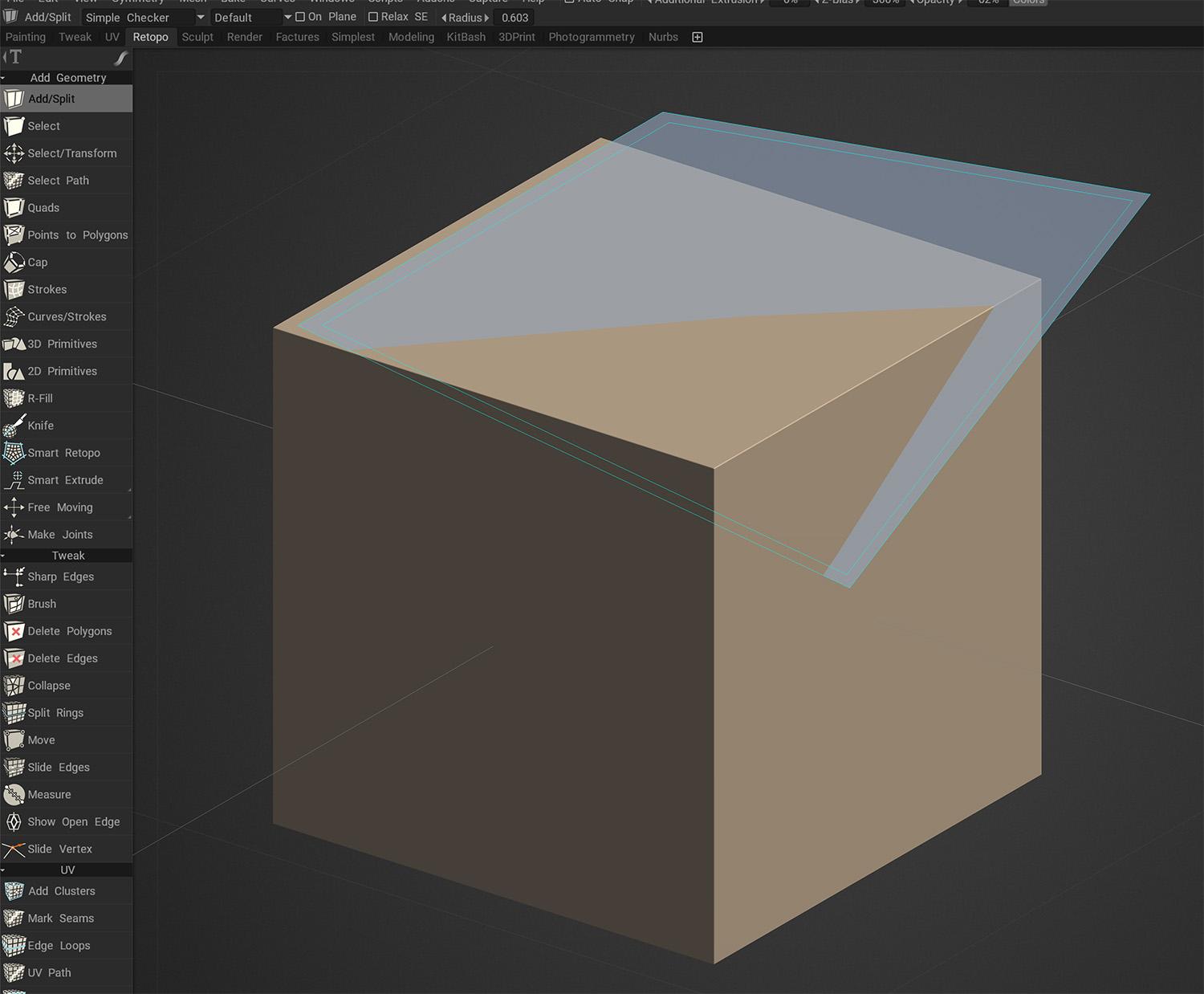Enable the On Plane checkbox

tap(300, 17)
